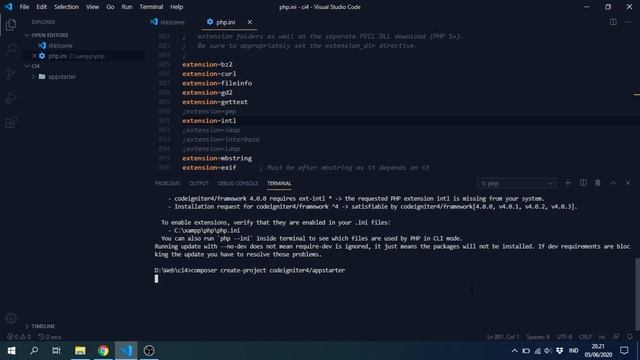This screenshot has width=640, height=360.
Task: Split the terminal panel
Action: pyautogui.click(x=583, y=183)
